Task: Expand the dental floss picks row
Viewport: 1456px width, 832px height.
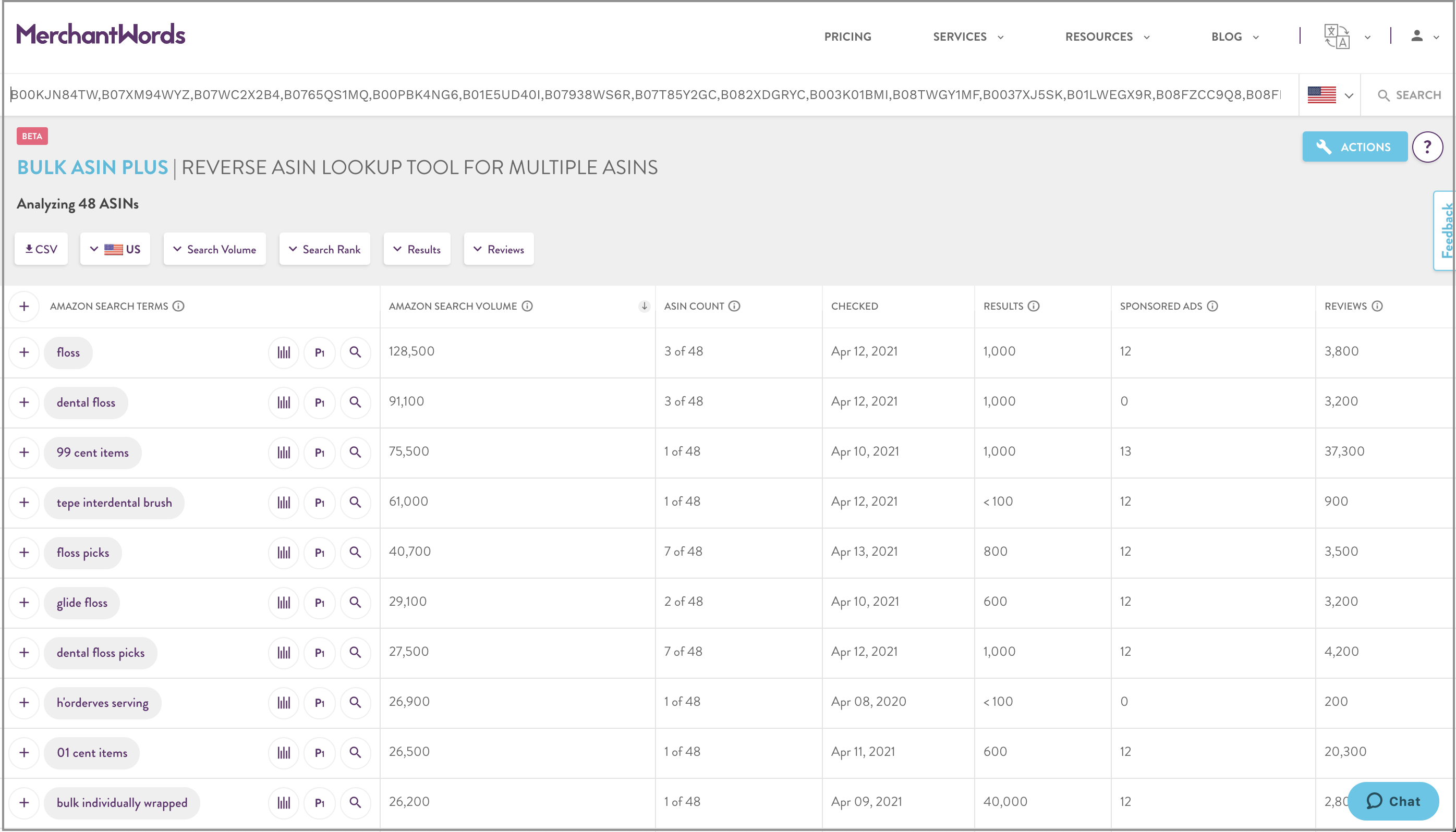Action: pos(24,653)
